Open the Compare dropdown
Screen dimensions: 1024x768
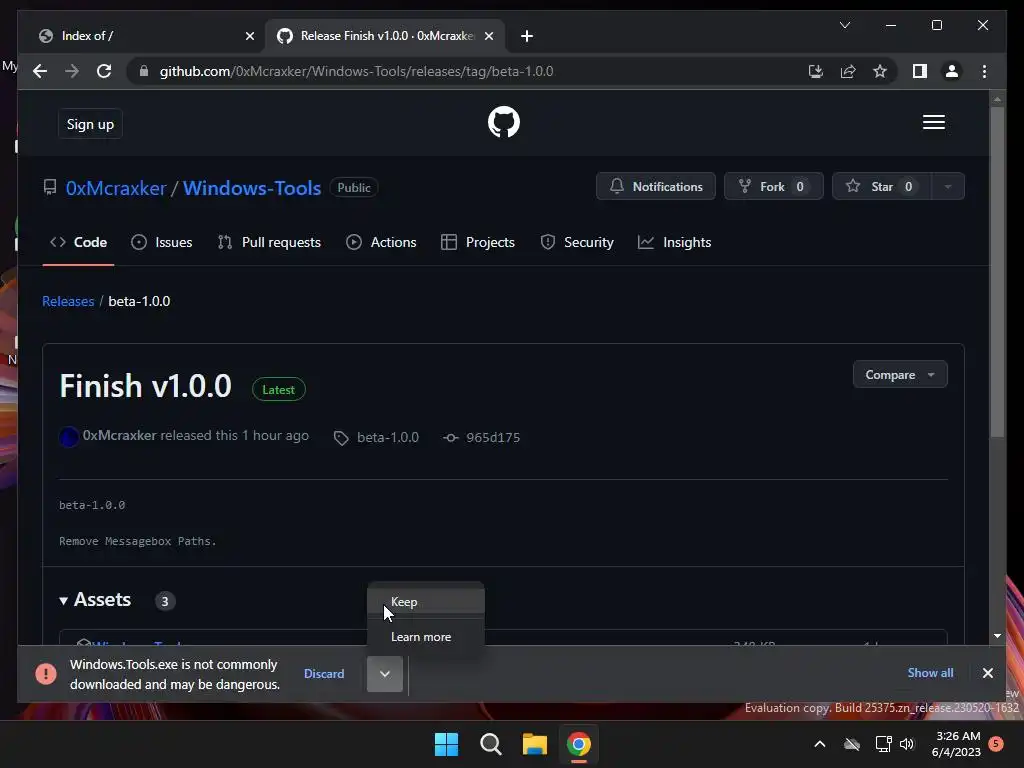[x=900, y=375]
